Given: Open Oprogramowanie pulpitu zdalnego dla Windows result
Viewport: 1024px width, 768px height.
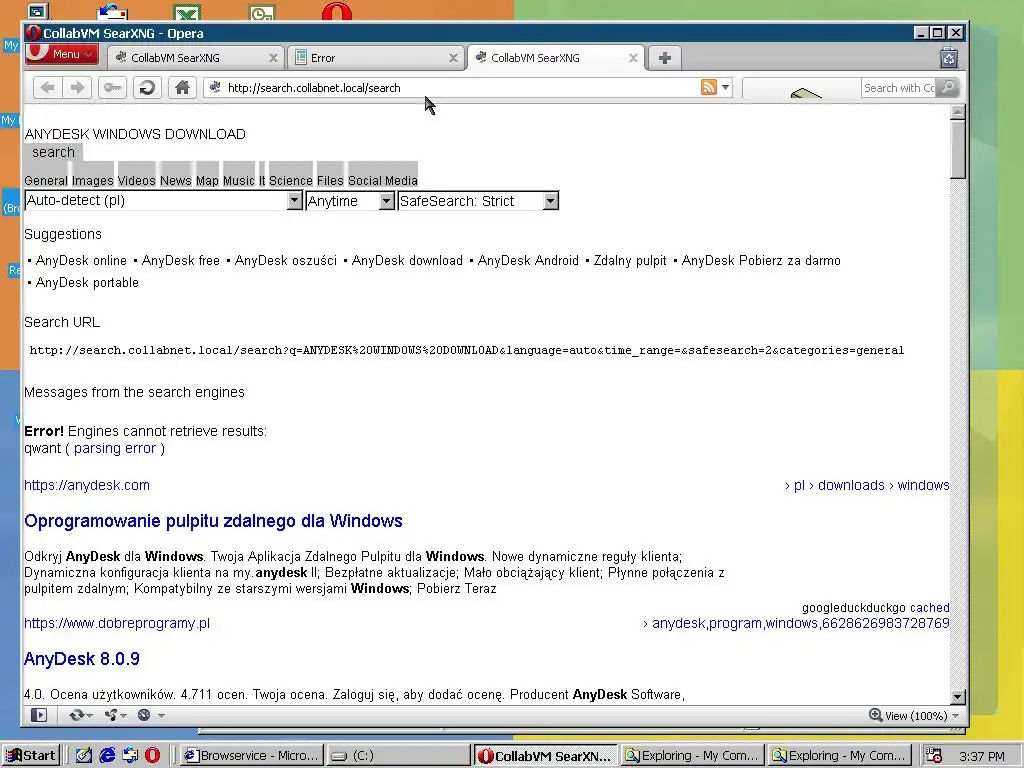Looking at the screenshot, I should tap(213, 521).
